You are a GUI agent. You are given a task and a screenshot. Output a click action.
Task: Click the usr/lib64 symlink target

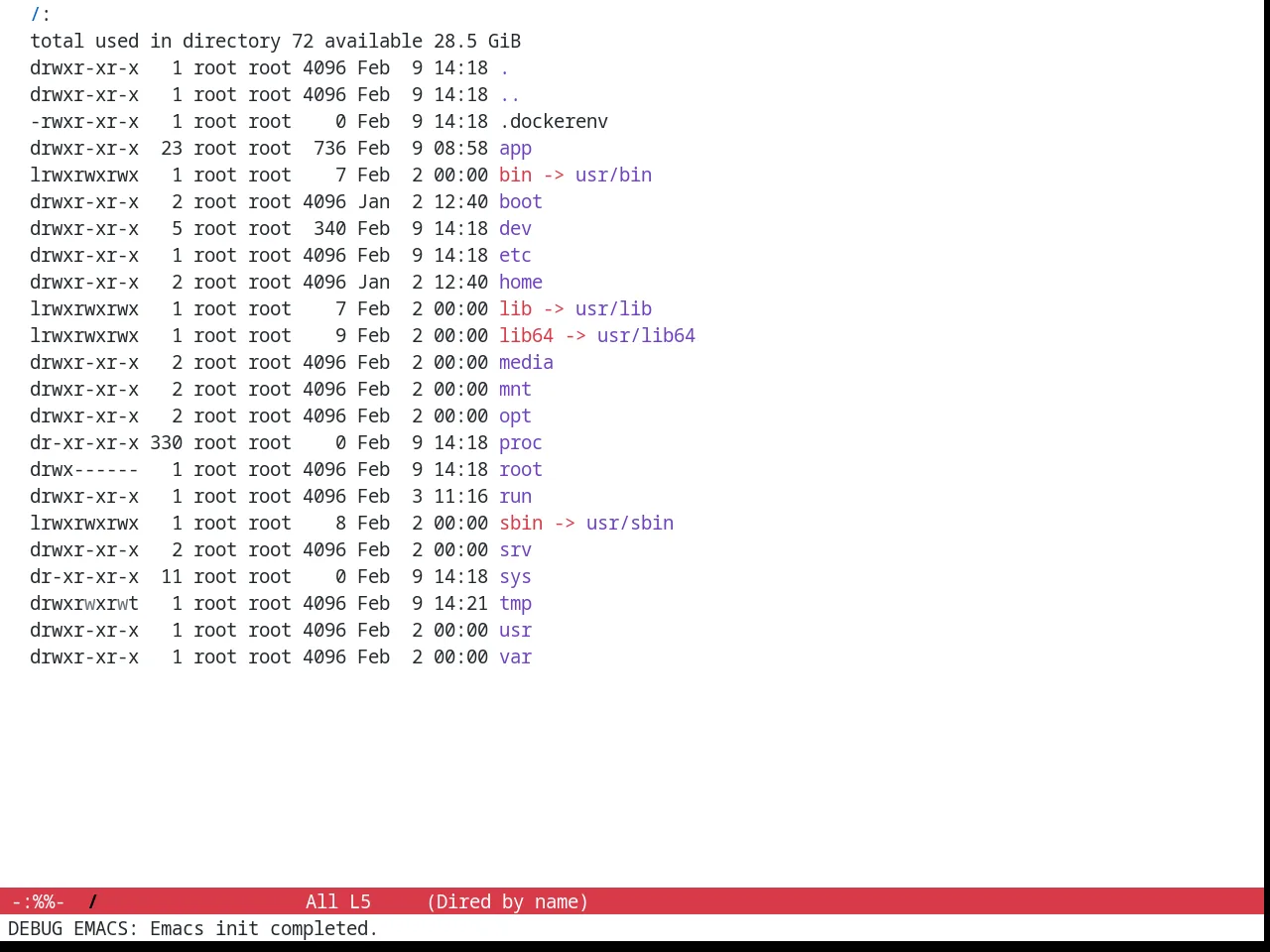646,336
